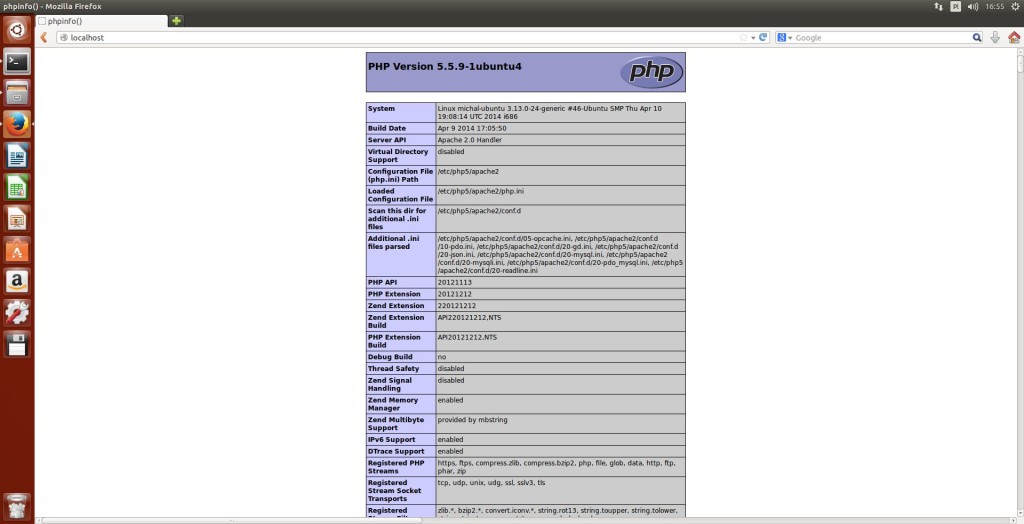
Task: Select the PHP API value "20121113"
Action: click(455, 282)
